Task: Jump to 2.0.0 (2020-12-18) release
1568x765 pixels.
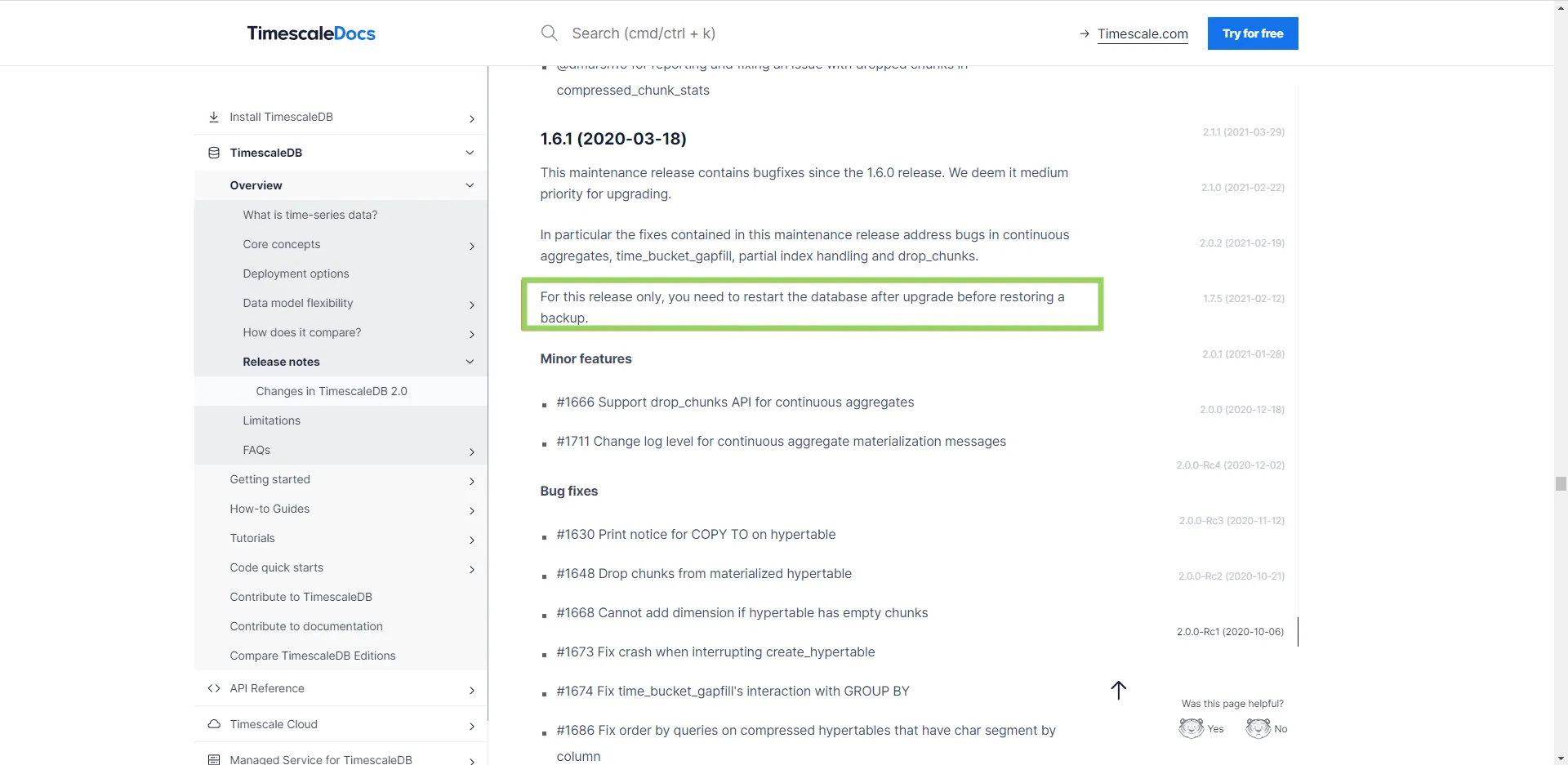Action: [x=1241, y=410]
